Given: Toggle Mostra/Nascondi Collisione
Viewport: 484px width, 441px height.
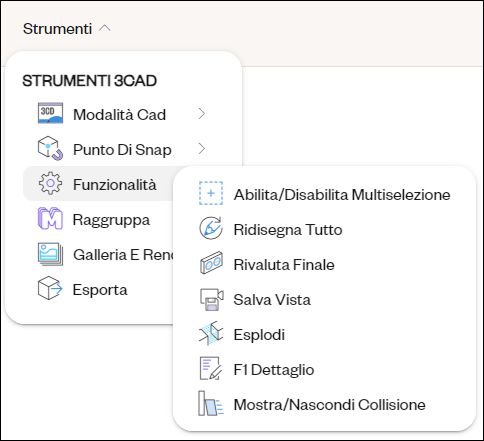Looking at the screenshot, I should click(324, 404).
